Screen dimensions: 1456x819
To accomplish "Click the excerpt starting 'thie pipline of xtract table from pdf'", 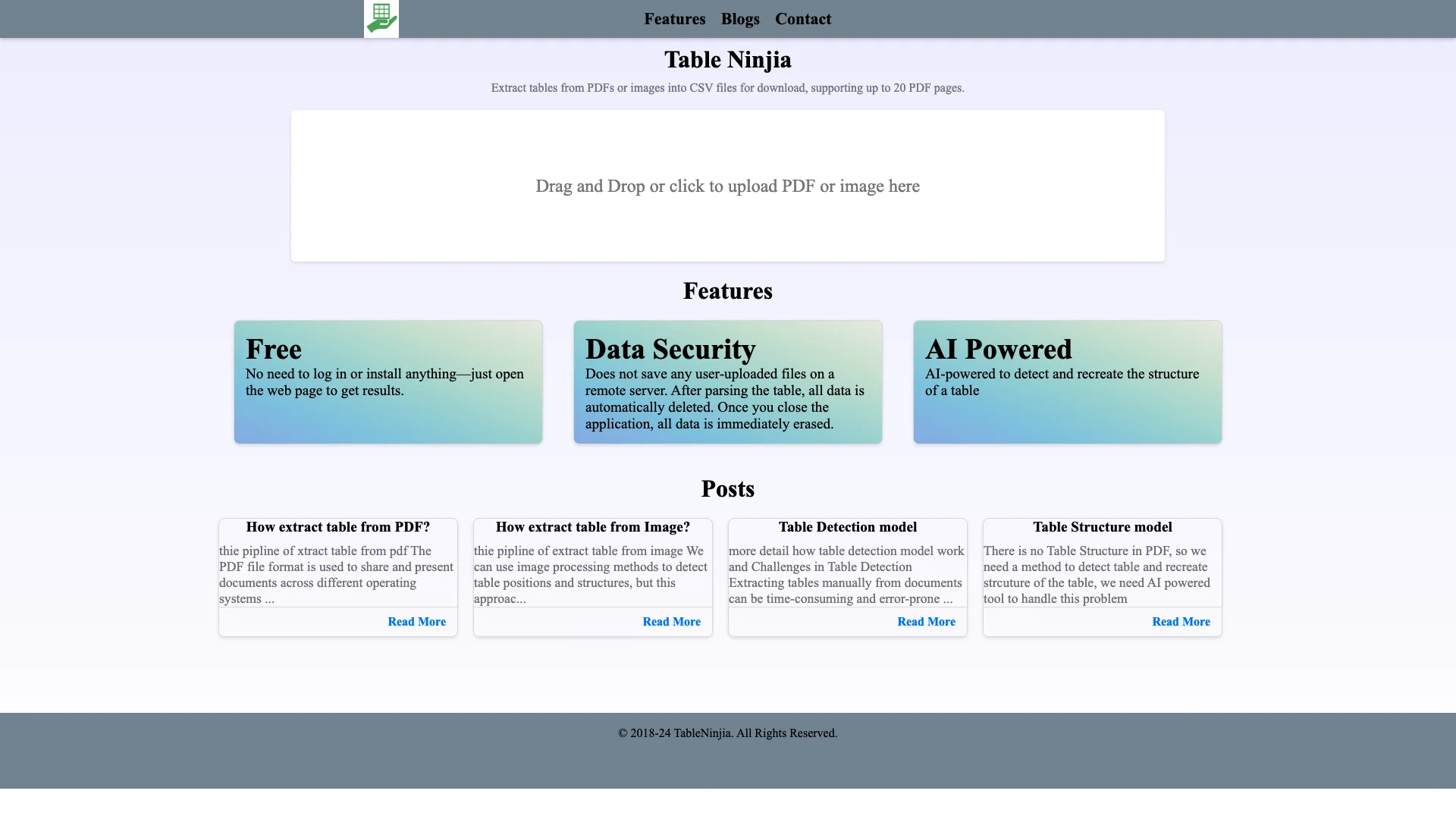I will 337,575.
